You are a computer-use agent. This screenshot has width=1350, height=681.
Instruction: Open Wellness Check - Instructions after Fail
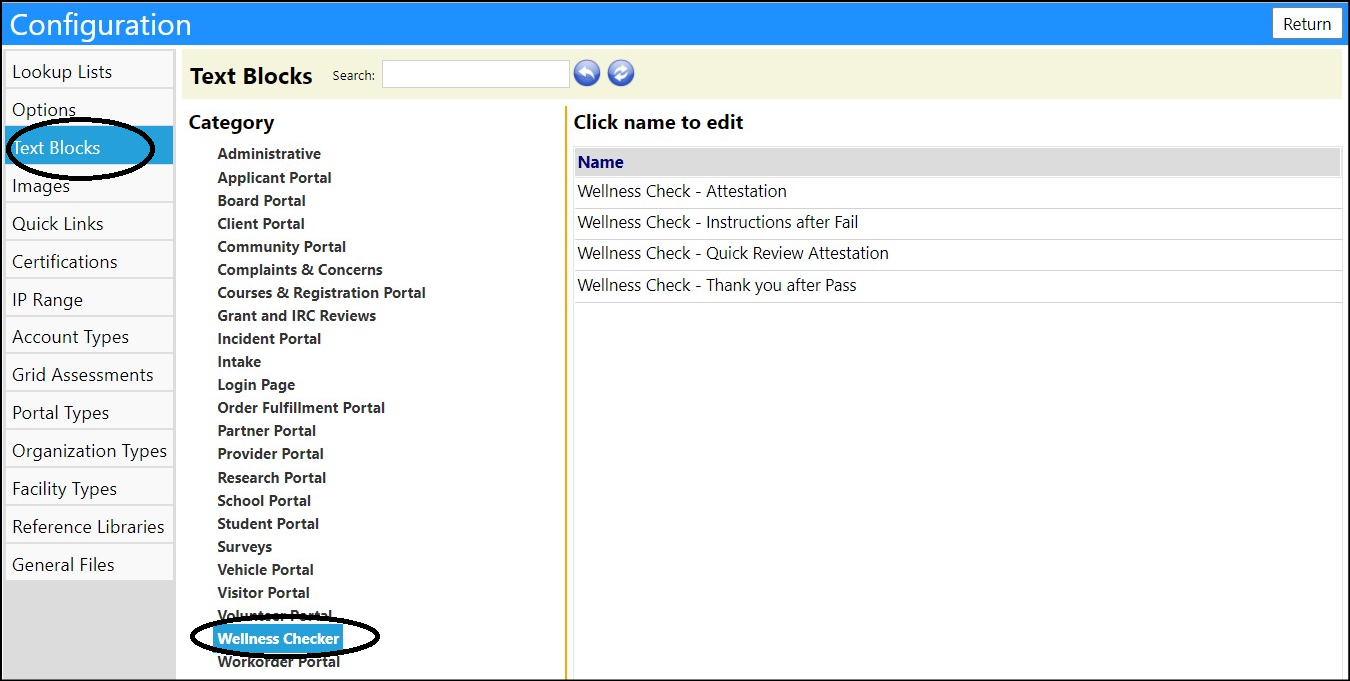coord(718,222)
